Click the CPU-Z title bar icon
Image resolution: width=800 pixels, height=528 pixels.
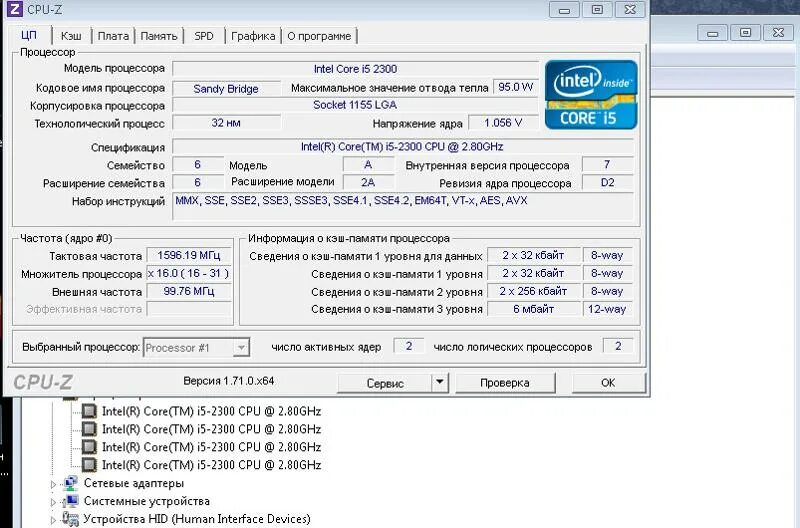[14, 9]
